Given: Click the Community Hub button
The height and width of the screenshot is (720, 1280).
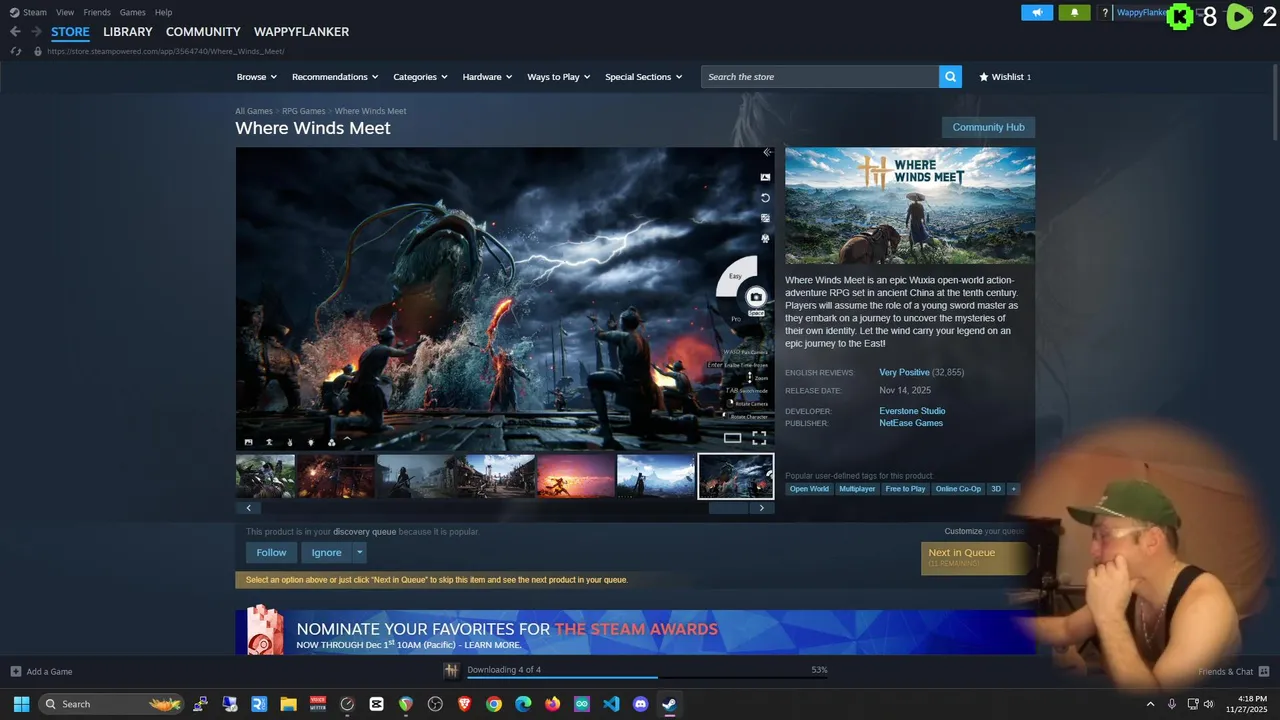Looking at the screenshot, I should click(988, 127).
